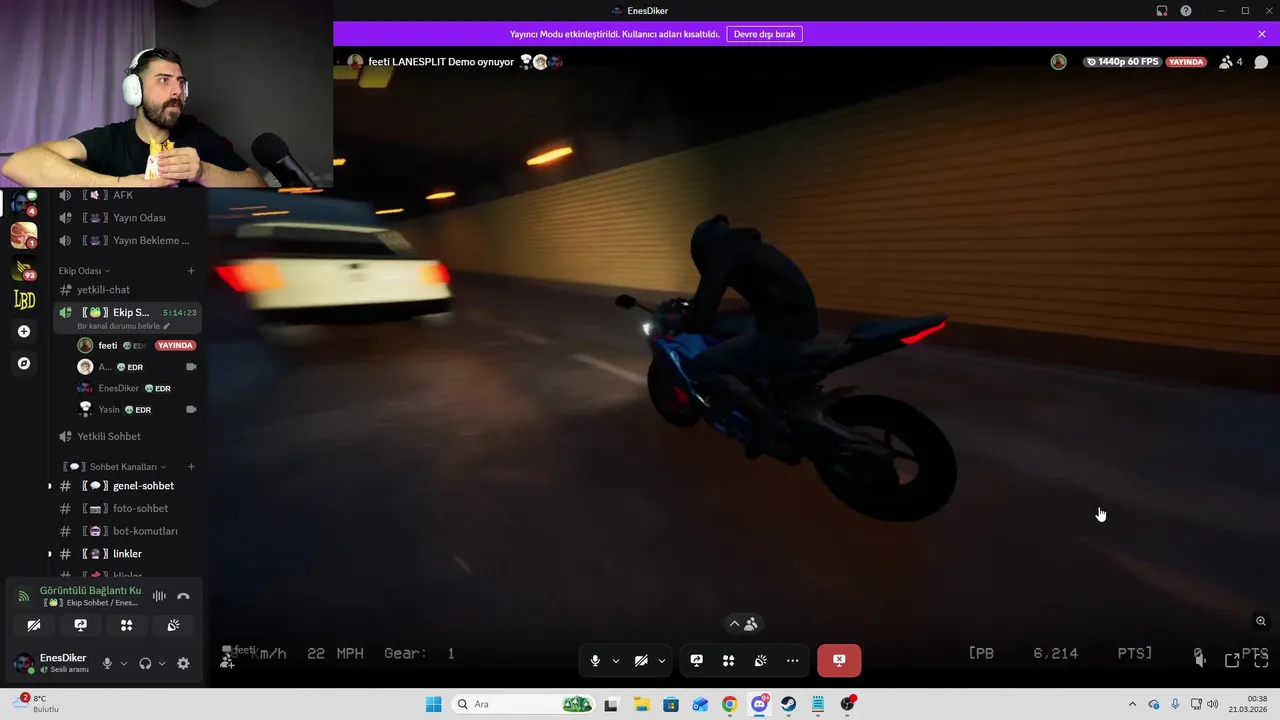Open the soundboard in the voice panel
The width and height of the screenshot is (1280, 720).
pyautogui.click(x=173, y=625)
